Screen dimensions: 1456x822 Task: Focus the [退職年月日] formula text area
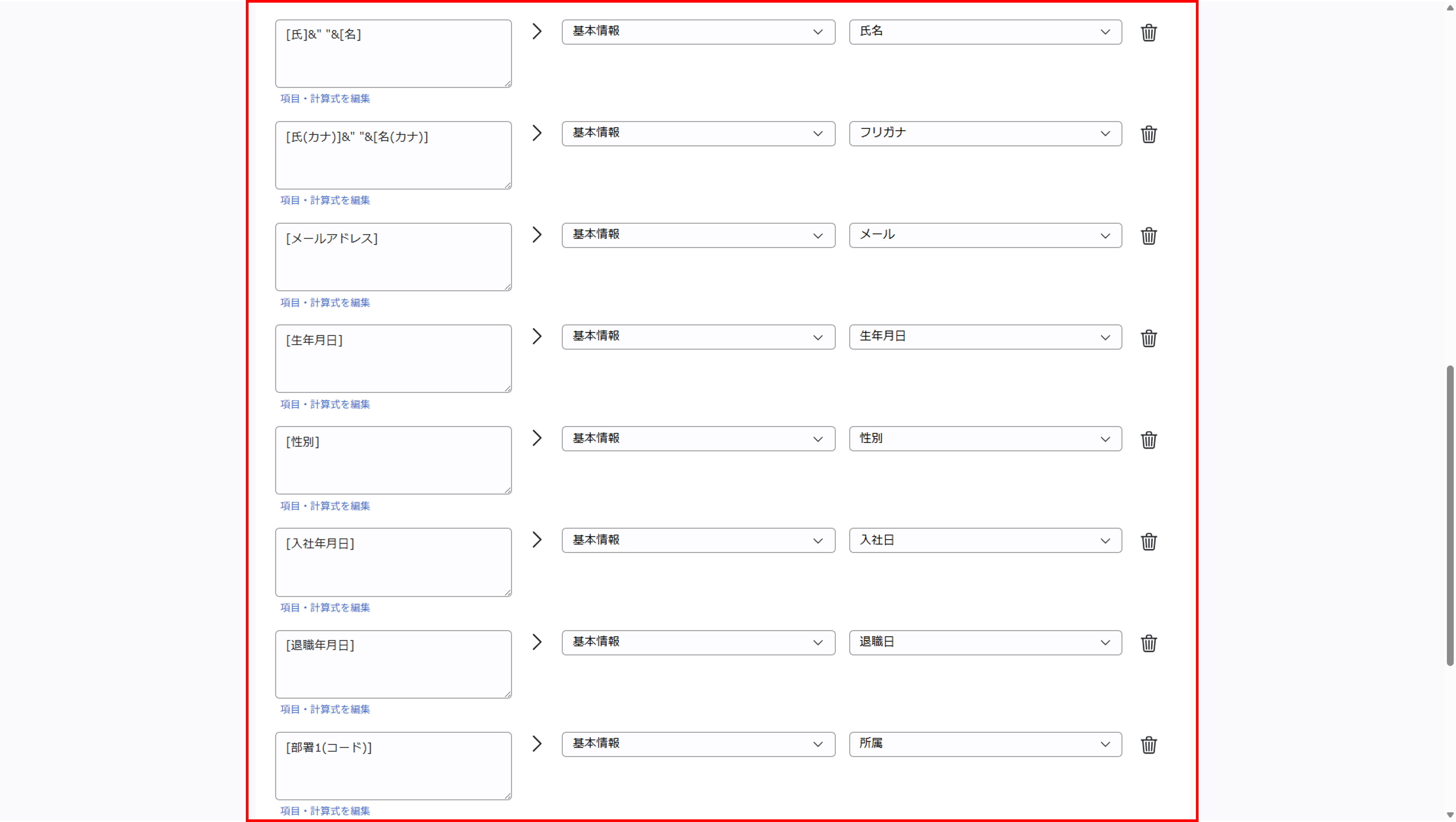[x=393, y=664]
